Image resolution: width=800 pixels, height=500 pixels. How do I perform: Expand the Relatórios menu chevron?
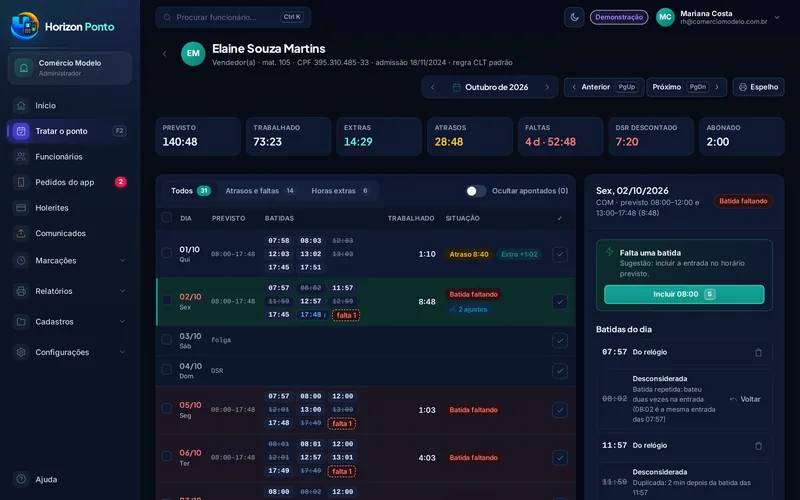pos(122,291)
